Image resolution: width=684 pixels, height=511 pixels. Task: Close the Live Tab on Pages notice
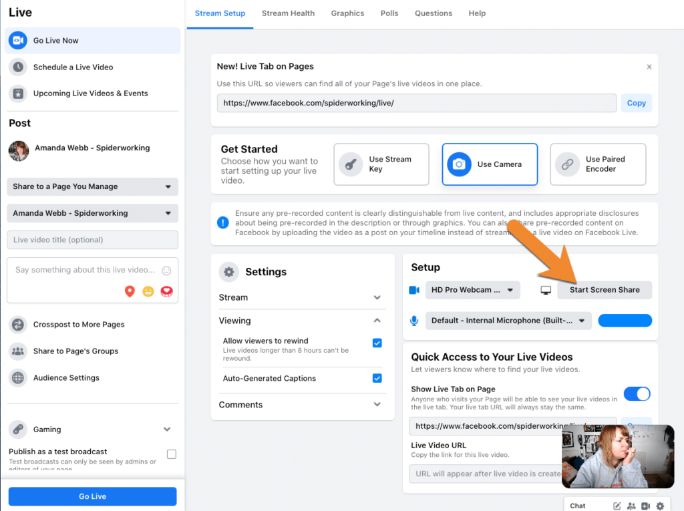pyautogui.click(x=648, y=67)
